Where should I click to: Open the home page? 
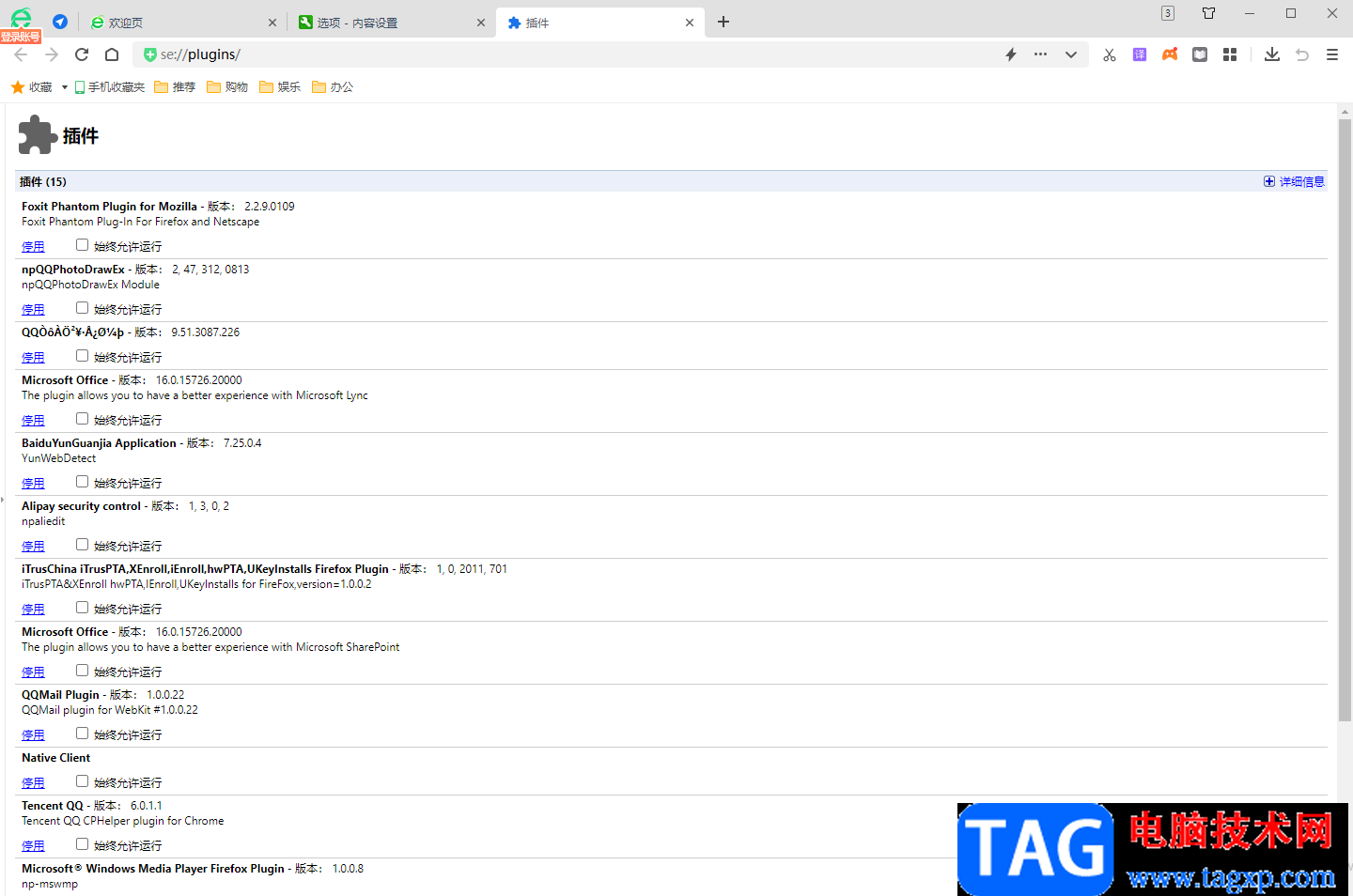[112, 54]
